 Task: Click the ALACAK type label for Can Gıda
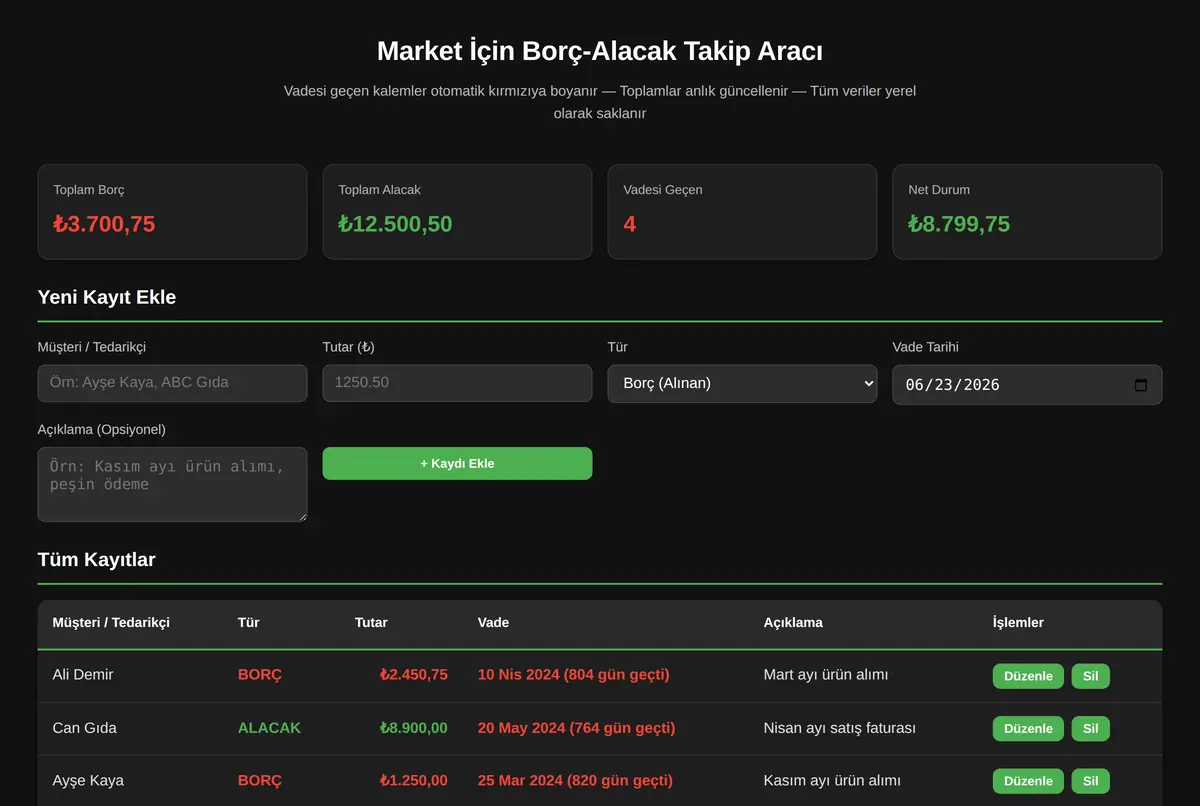point(269,728)
